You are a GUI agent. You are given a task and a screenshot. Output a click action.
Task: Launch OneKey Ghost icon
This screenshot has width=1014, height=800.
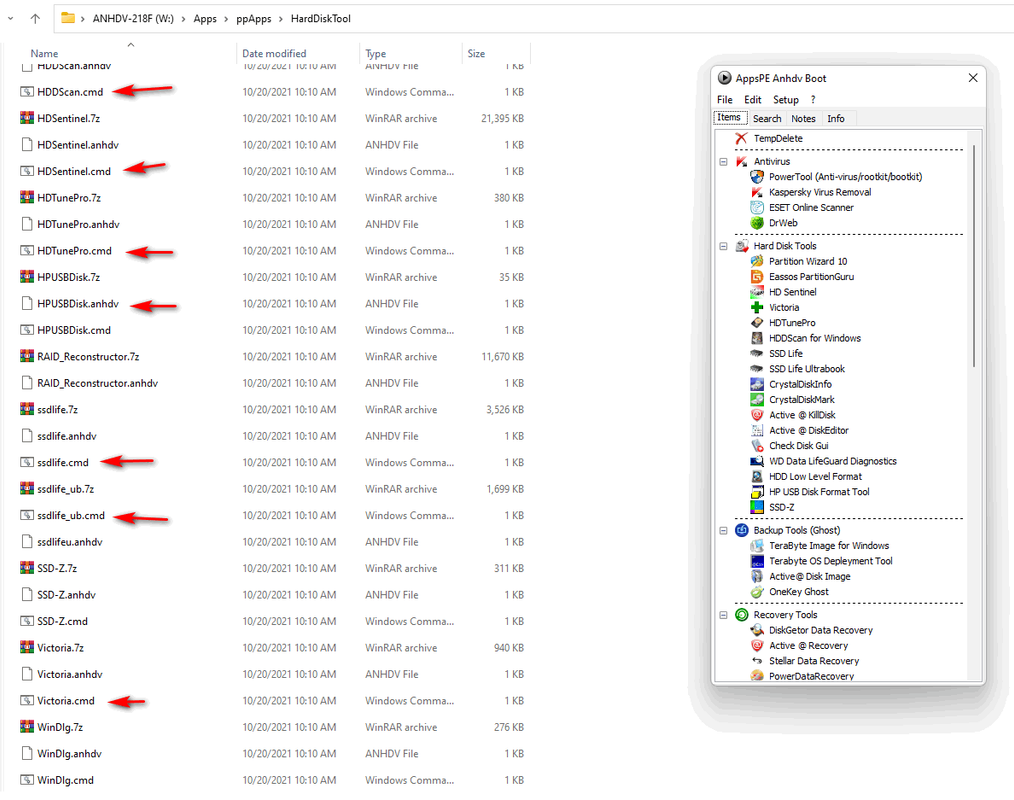pos(757,592)
